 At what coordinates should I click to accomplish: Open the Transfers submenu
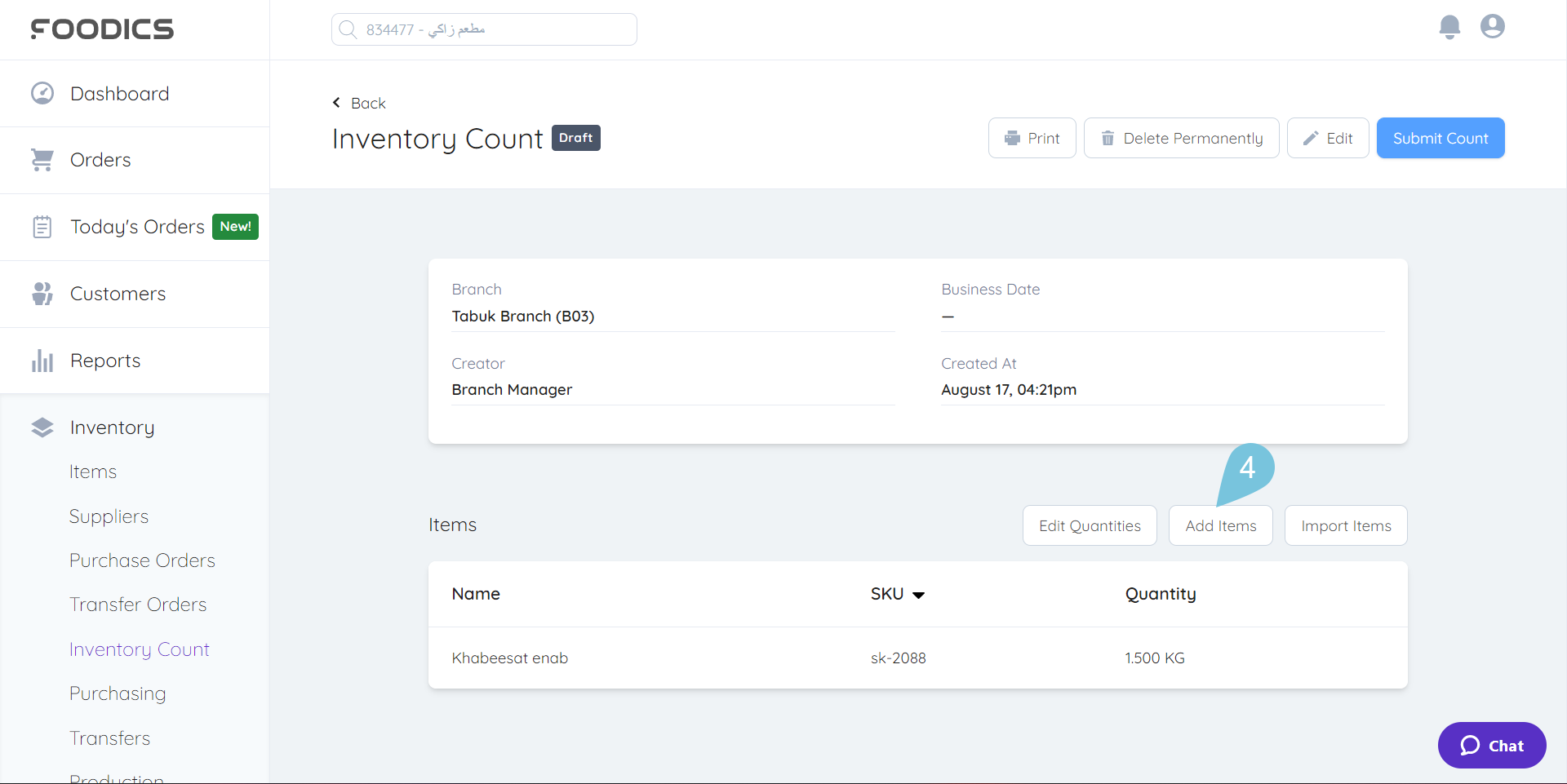click(x=110, y=738)
